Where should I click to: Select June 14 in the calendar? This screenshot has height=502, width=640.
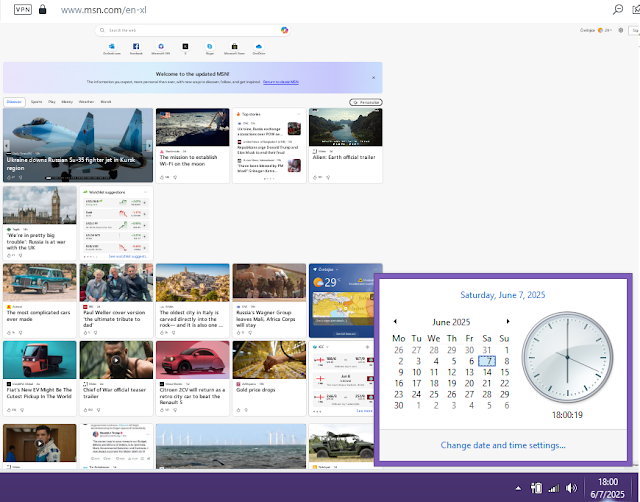(x=487, y=372)
